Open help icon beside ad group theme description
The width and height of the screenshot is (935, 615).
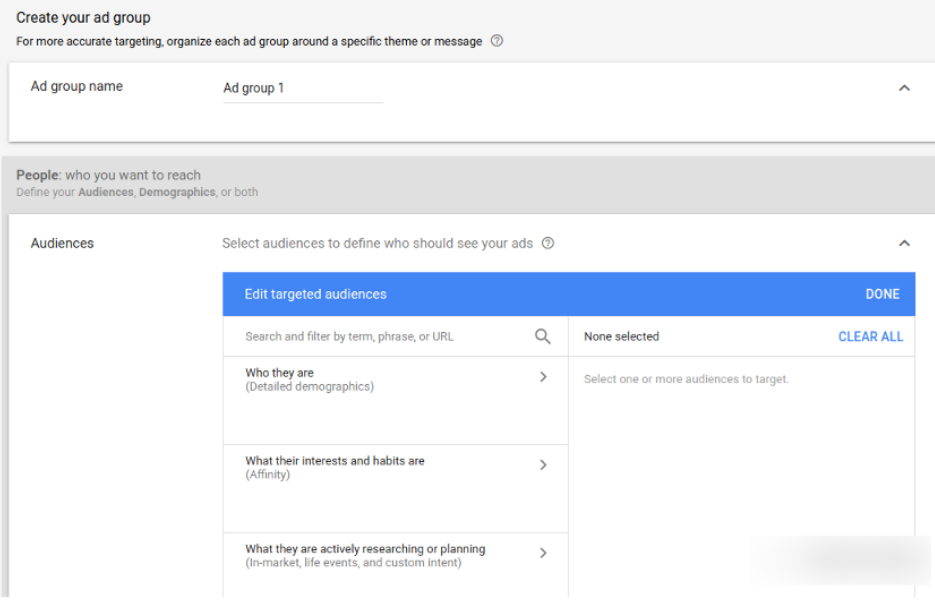(x=497, y=41)
